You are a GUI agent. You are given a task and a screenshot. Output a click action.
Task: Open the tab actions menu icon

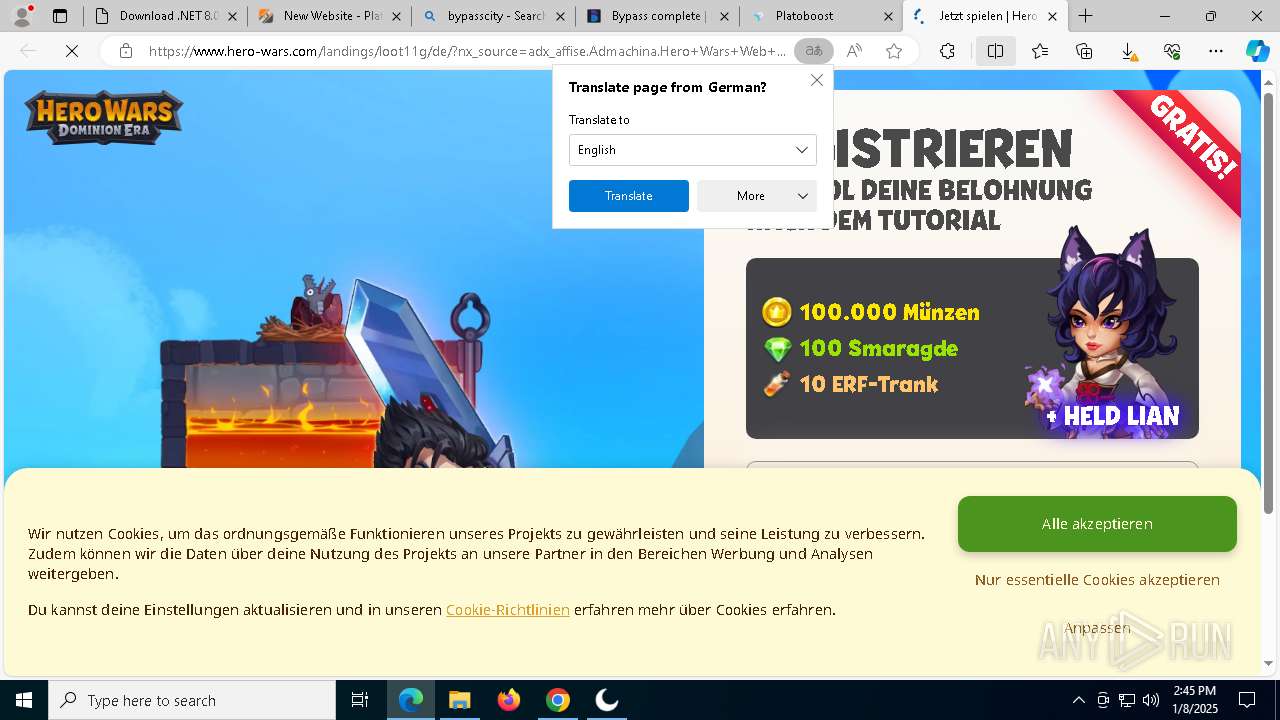click(x=60, y=16)
